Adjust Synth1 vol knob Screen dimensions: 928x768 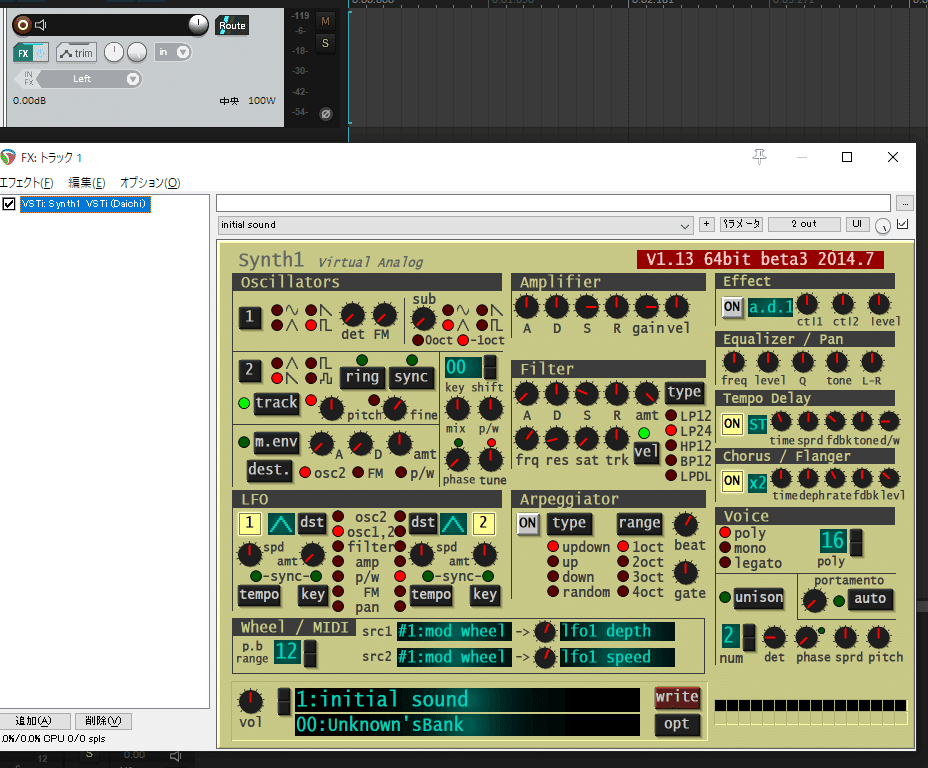coord(250,702)
